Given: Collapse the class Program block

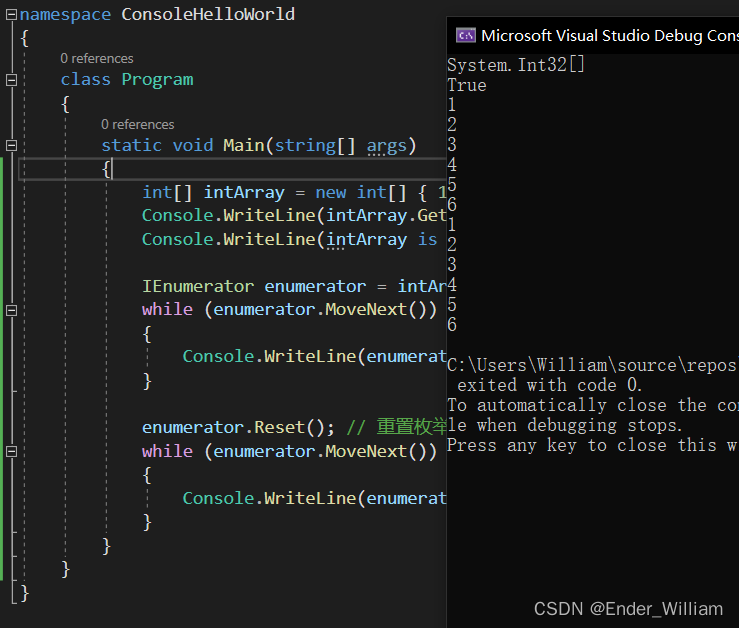Looking at the screenshot, I should tap(11, 80).
